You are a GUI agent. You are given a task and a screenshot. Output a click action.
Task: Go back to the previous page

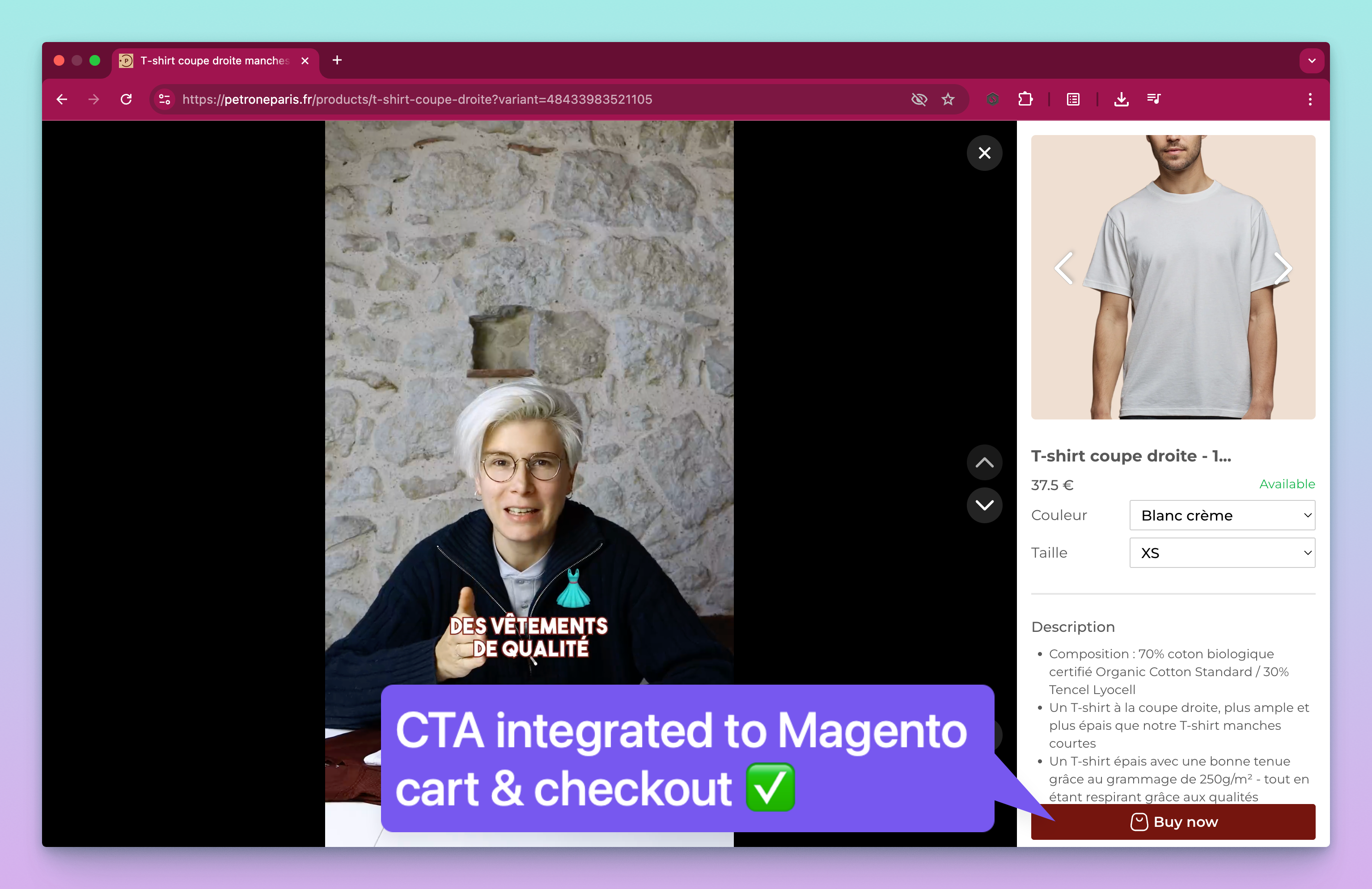62,99
